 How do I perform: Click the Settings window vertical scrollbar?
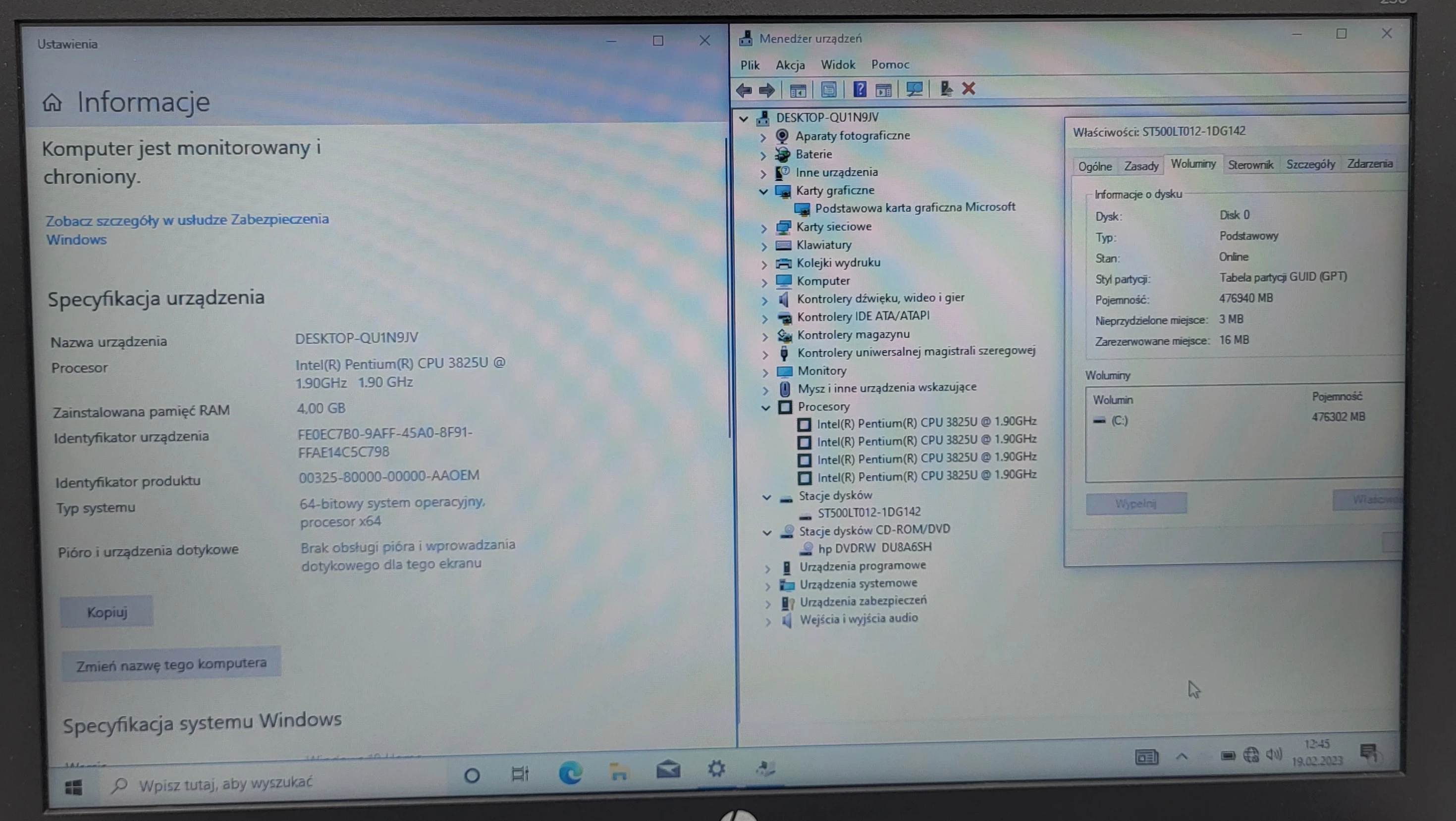[x=729, y=288]
